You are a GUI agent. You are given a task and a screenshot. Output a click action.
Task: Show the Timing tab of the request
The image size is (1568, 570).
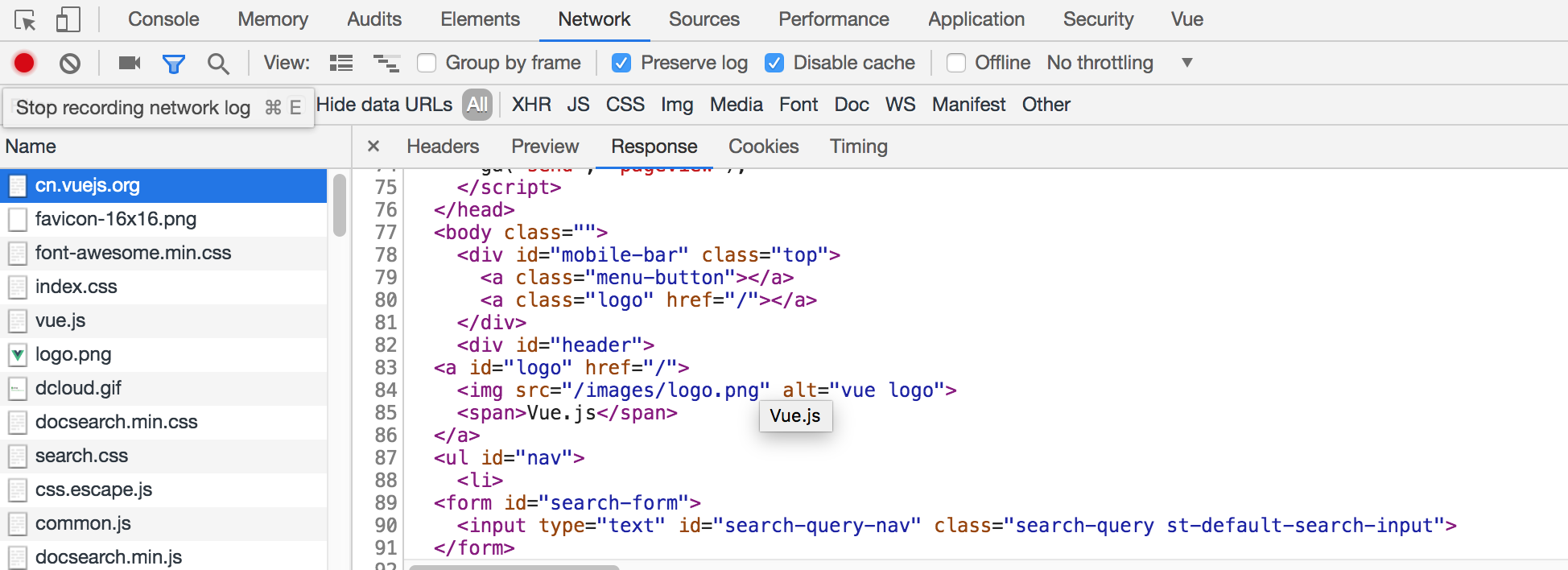coord(859,147)
